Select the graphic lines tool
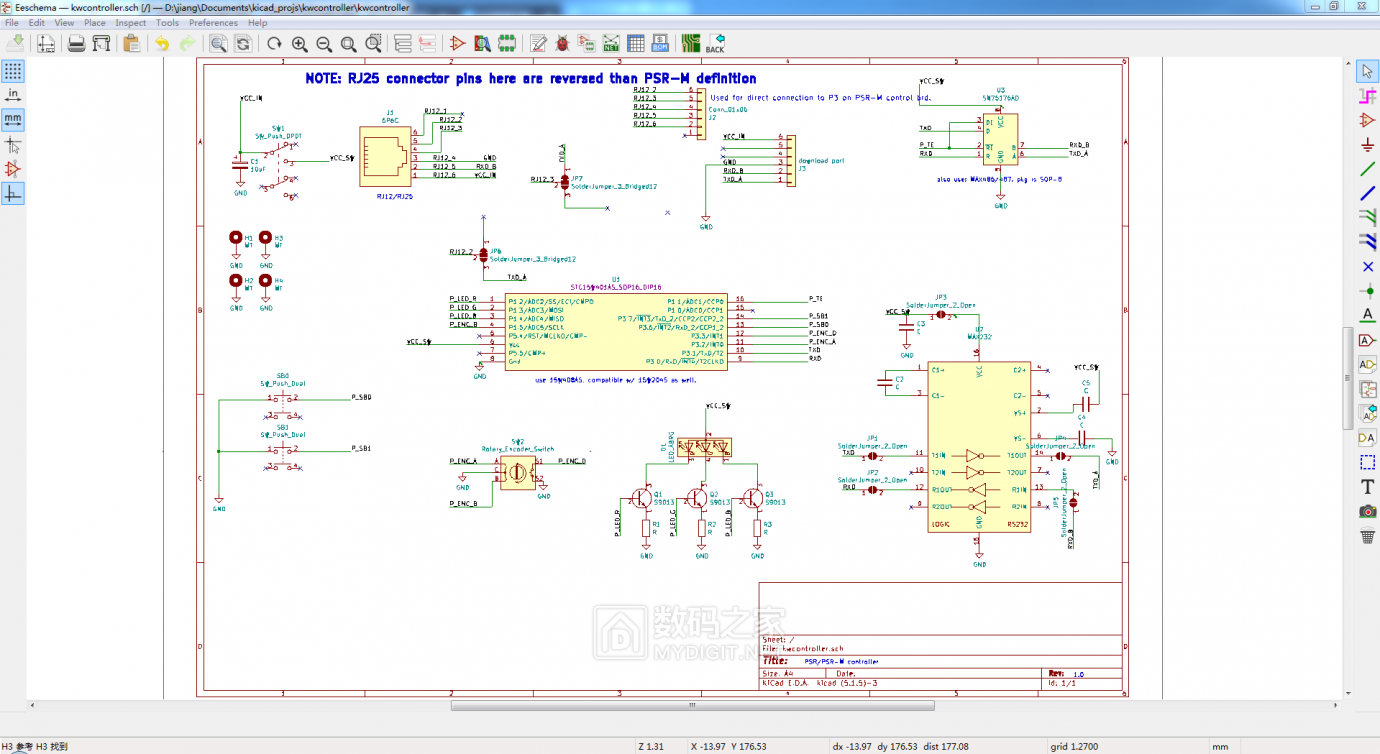 [1367, 463]
